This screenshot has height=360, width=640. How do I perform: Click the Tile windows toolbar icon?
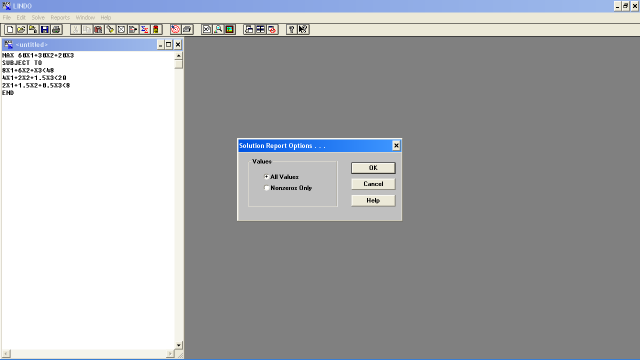tap(260, 29)
